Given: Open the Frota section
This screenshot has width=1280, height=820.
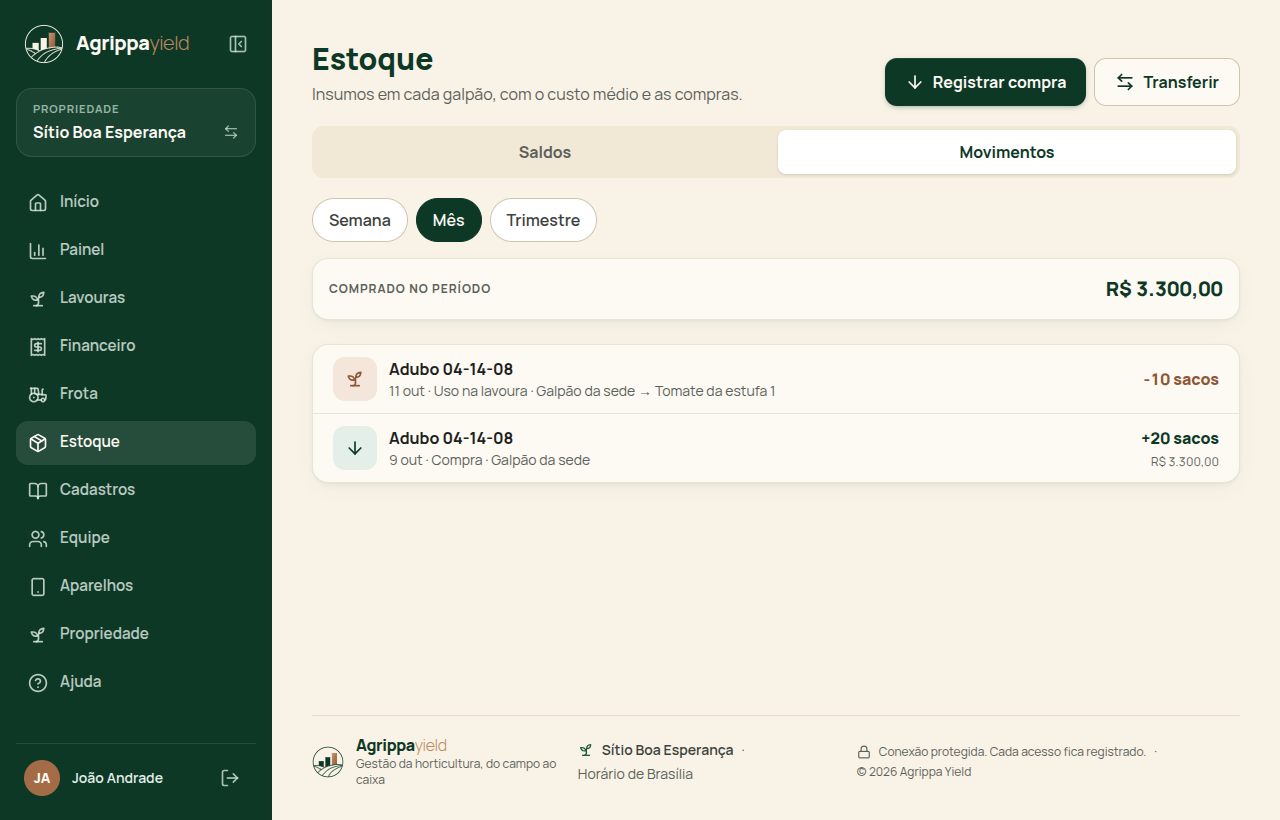Looking at the screenshot, I should (x=136, y=394).
